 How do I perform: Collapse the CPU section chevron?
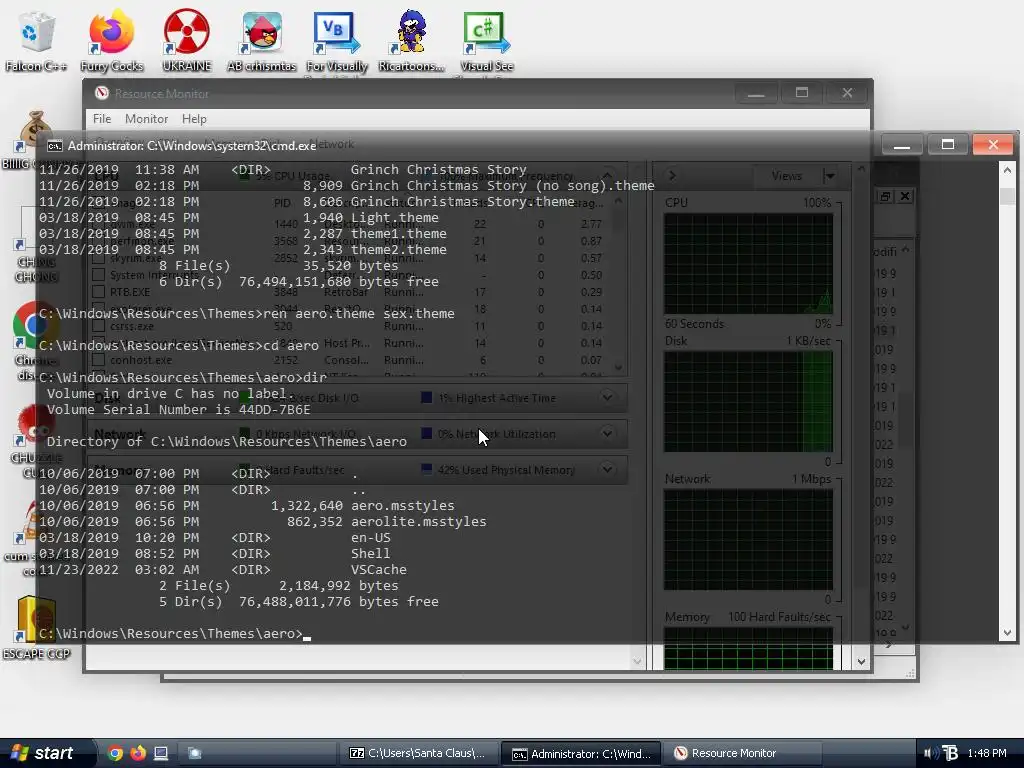[x=607, y=175]
